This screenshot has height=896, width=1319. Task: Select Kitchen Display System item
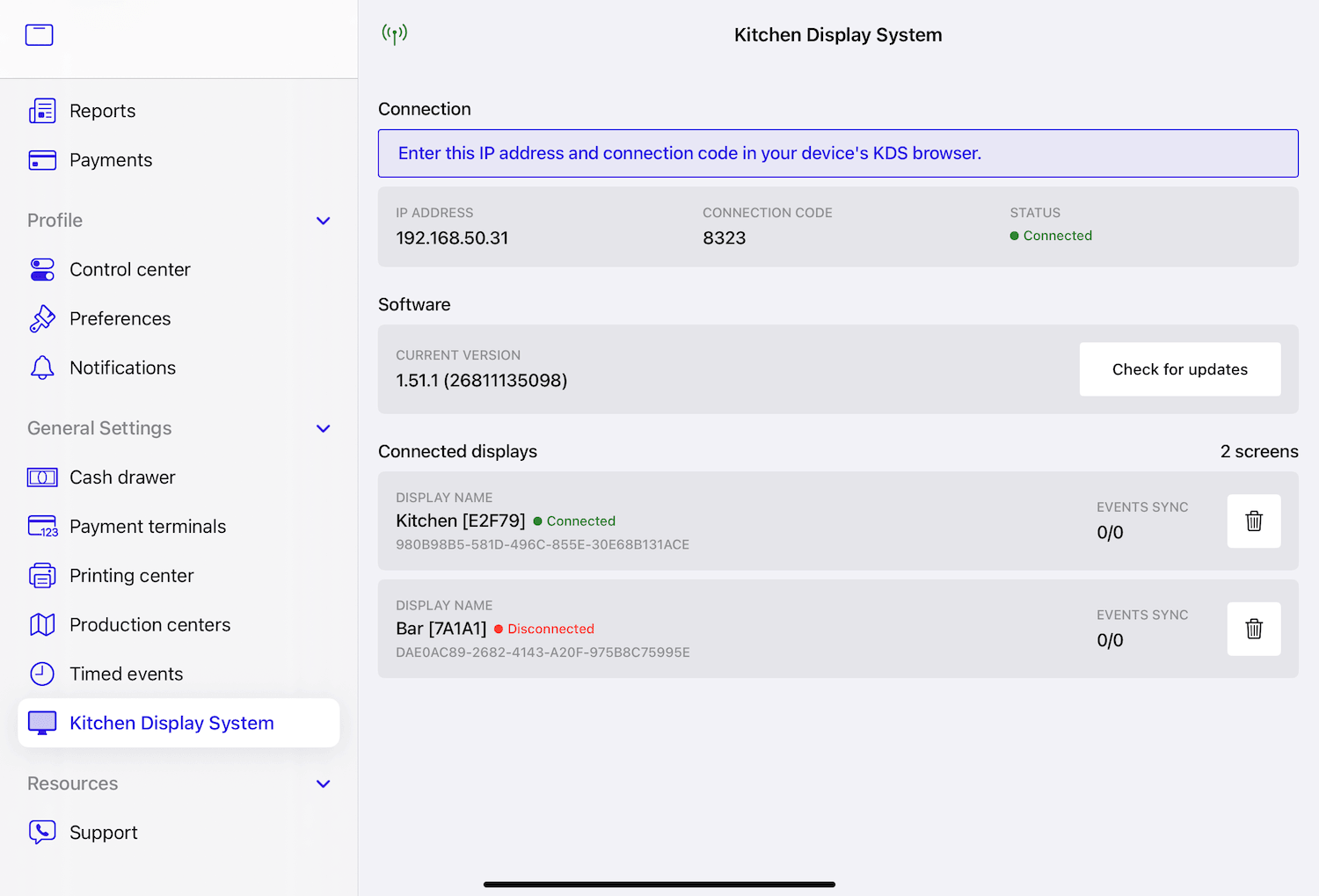(x=179, y=723)
